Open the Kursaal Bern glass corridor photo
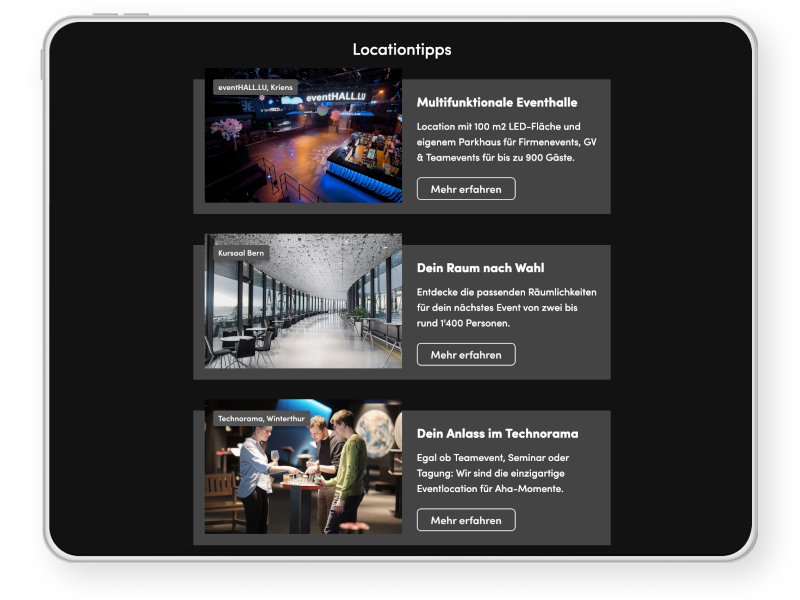Screen dimensions: 800x600 coord(303,301)
